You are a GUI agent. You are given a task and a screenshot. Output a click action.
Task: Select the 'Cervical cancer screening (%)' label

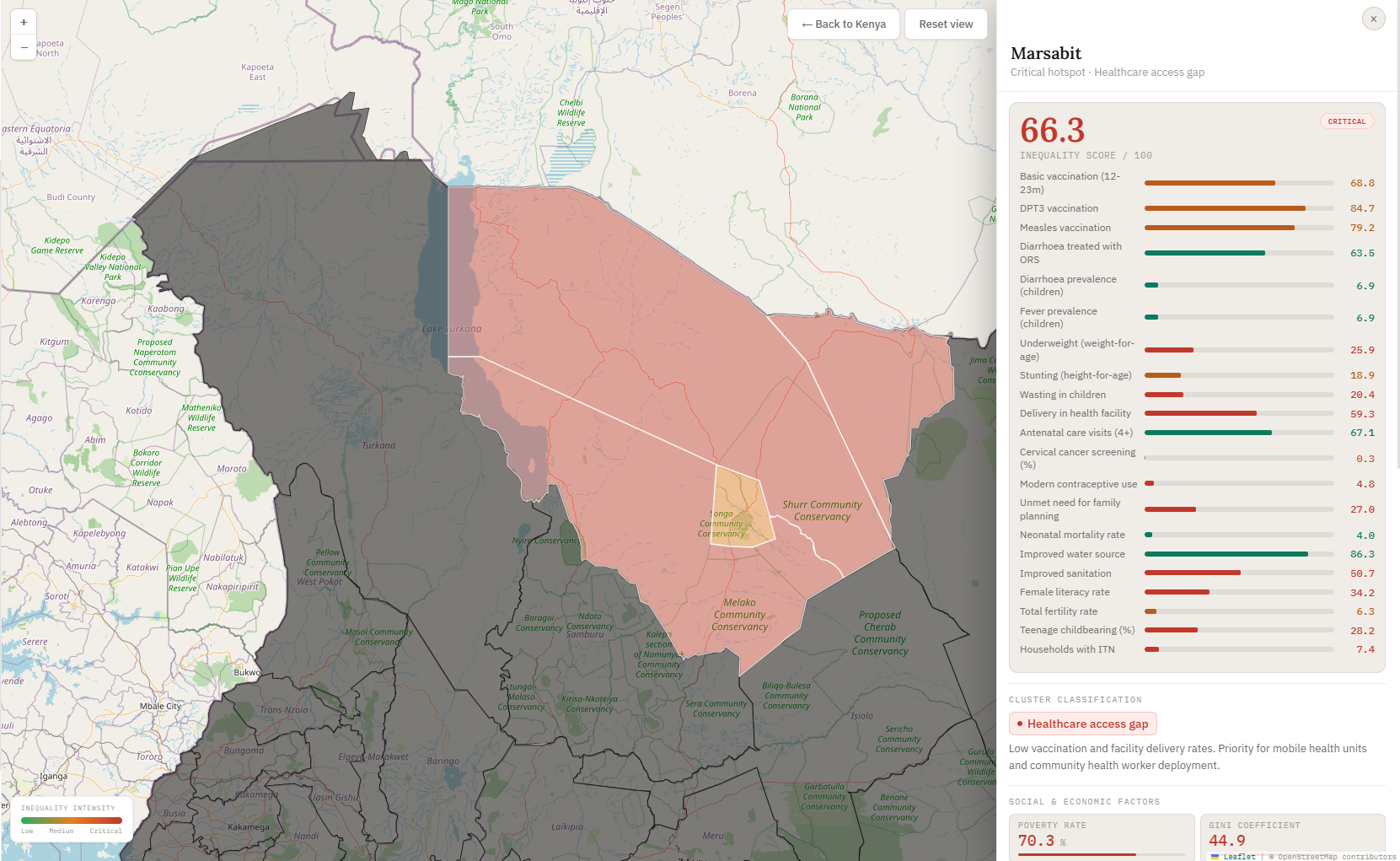point(1078,458)
